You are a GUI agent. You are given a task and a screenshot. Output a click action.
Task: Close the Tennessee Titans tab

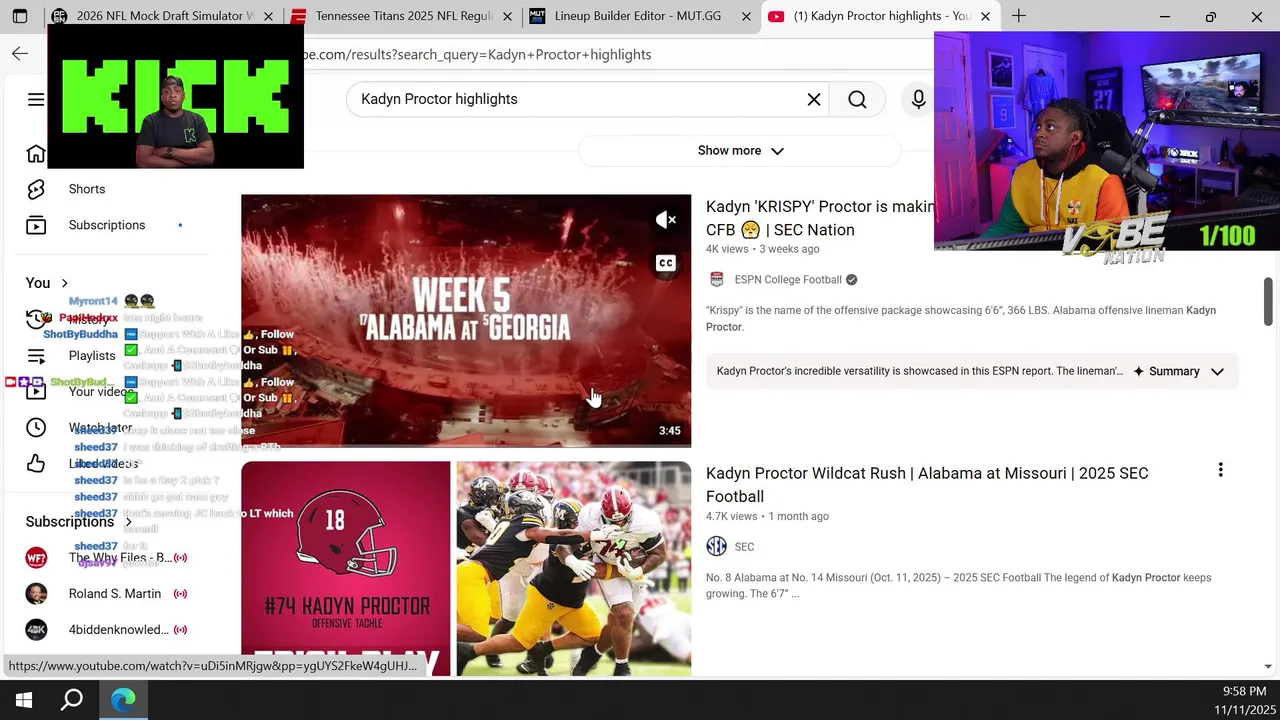507,16
